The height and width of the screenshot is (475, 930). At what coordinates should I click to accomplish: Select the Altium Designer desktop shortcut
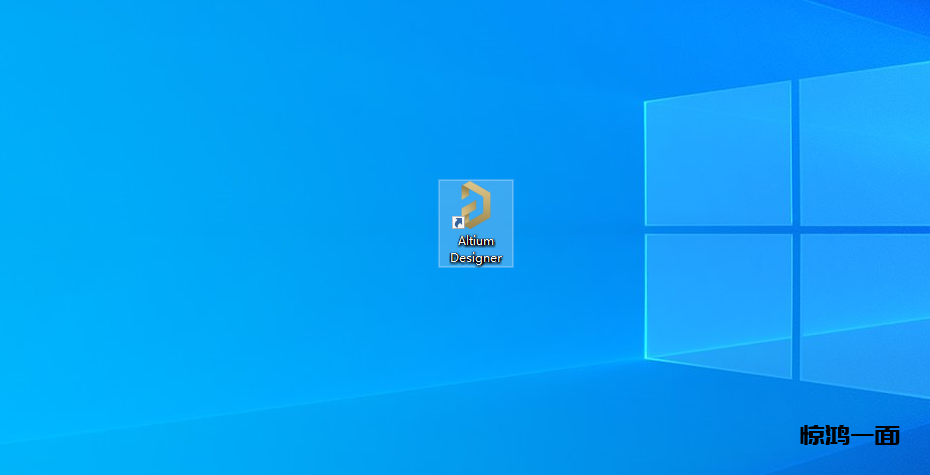pyautogui.click(x=476, y=223)
